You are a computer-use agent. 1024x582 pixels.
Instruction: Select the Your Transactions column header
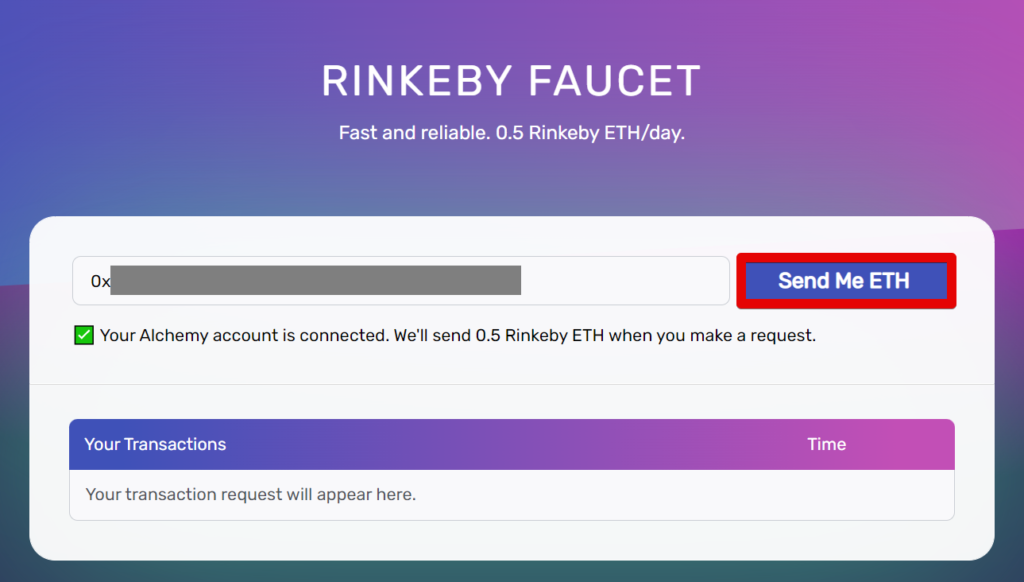[155, 444]
